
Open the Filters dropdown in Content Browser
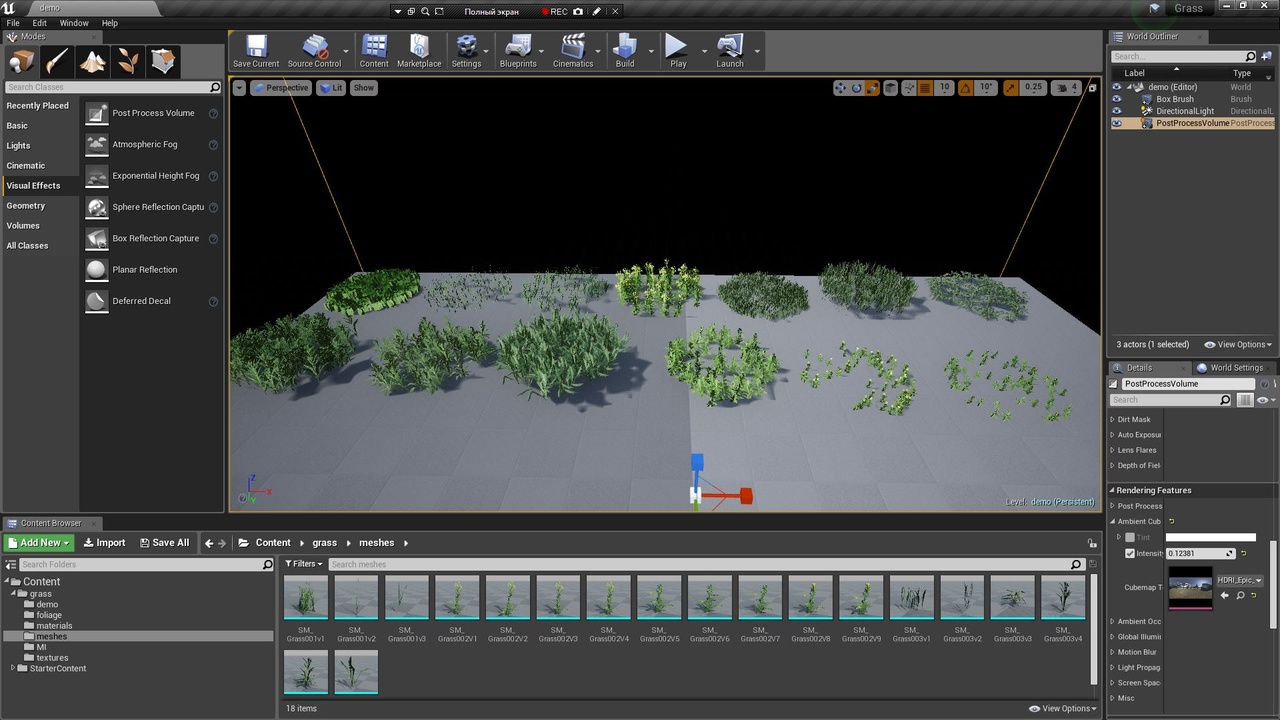(x=302, y=564)
